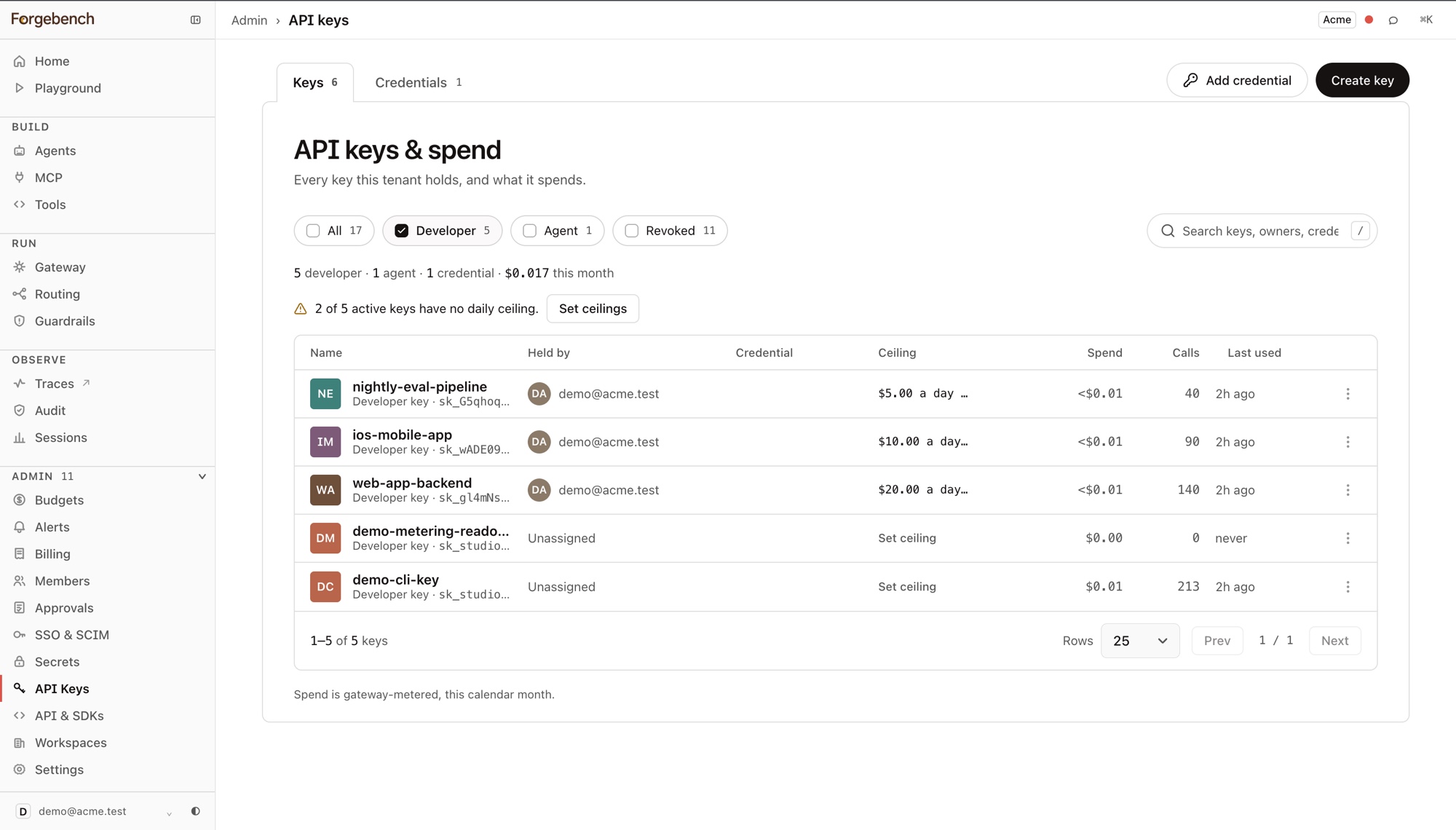Click the DC avatar of demo-cli-key

[x=325, y=587]
